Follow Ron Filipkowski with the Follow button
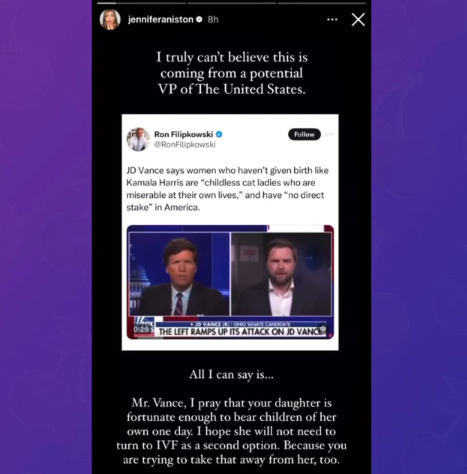467x474 pixels. 304,134
